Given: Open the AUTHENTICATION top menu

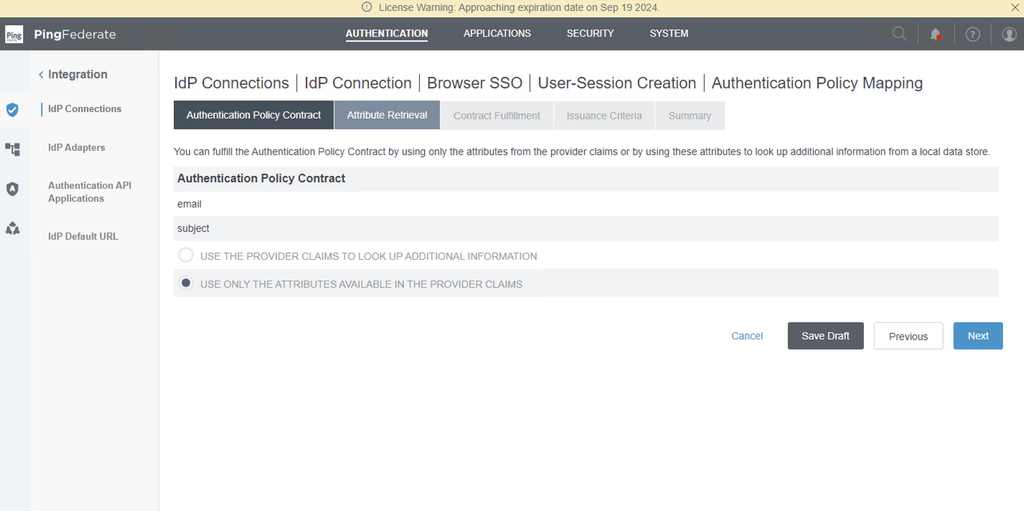Looking at the screenshot, I should click(x=387, y=33).
